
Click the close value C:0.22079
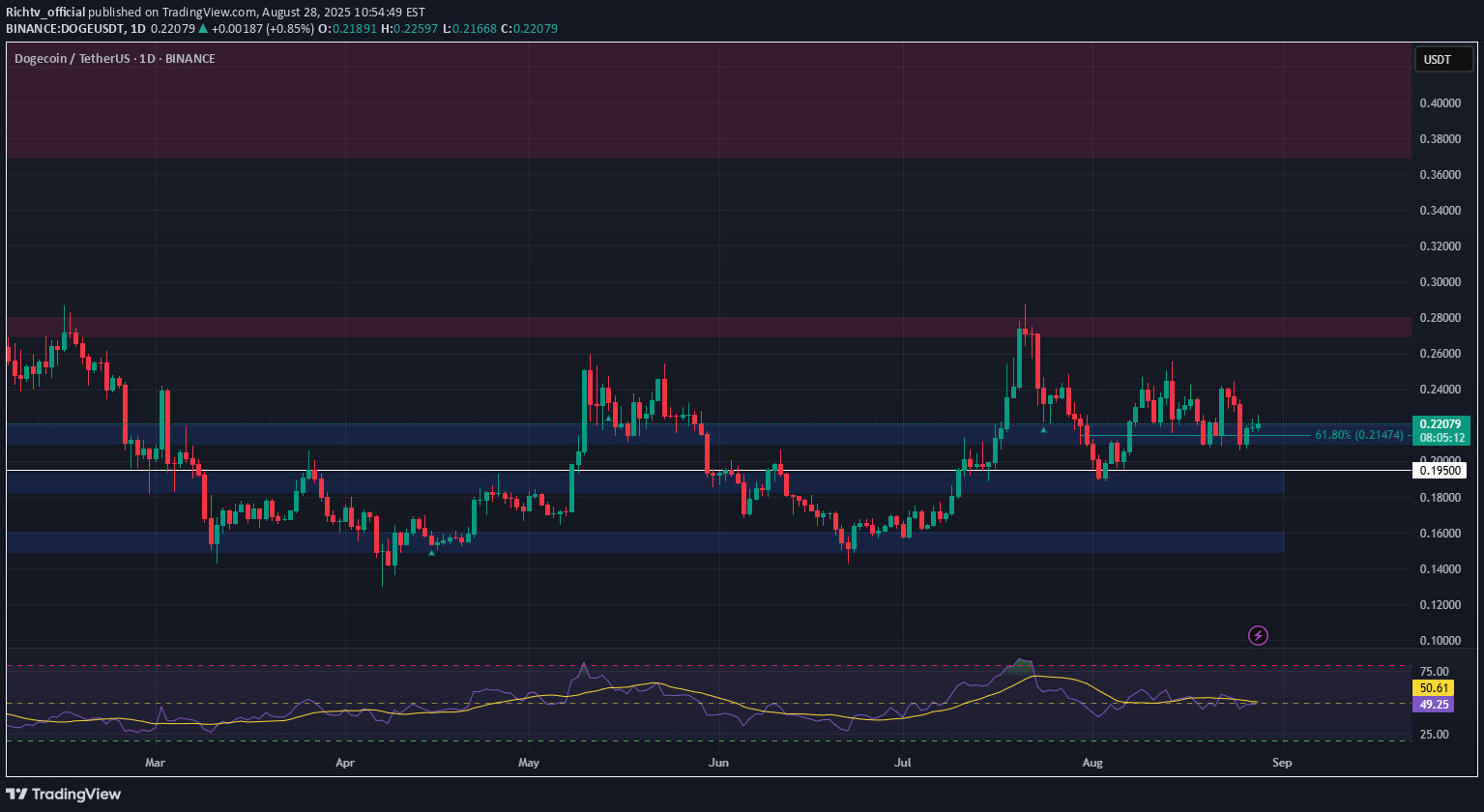(529, 29)
